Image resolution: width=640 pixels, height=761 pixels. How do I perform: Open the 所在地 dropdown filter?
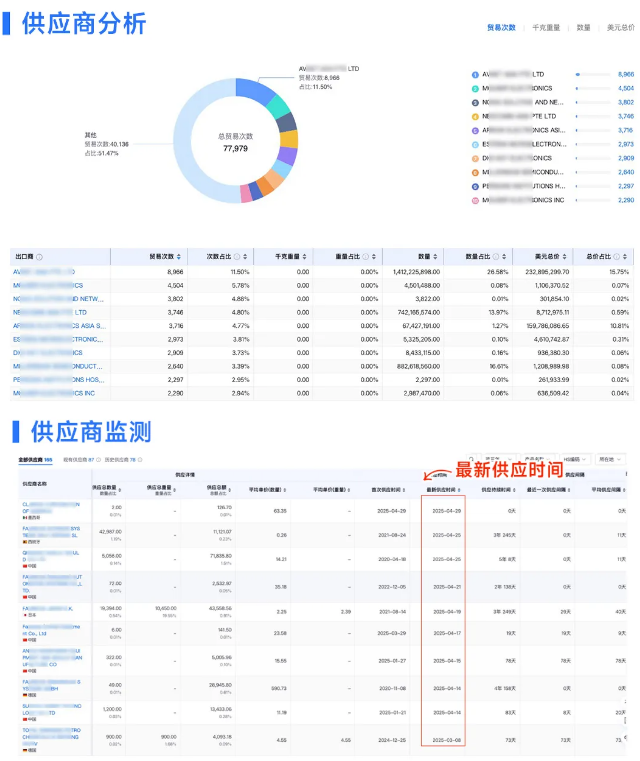click(610, 459)
